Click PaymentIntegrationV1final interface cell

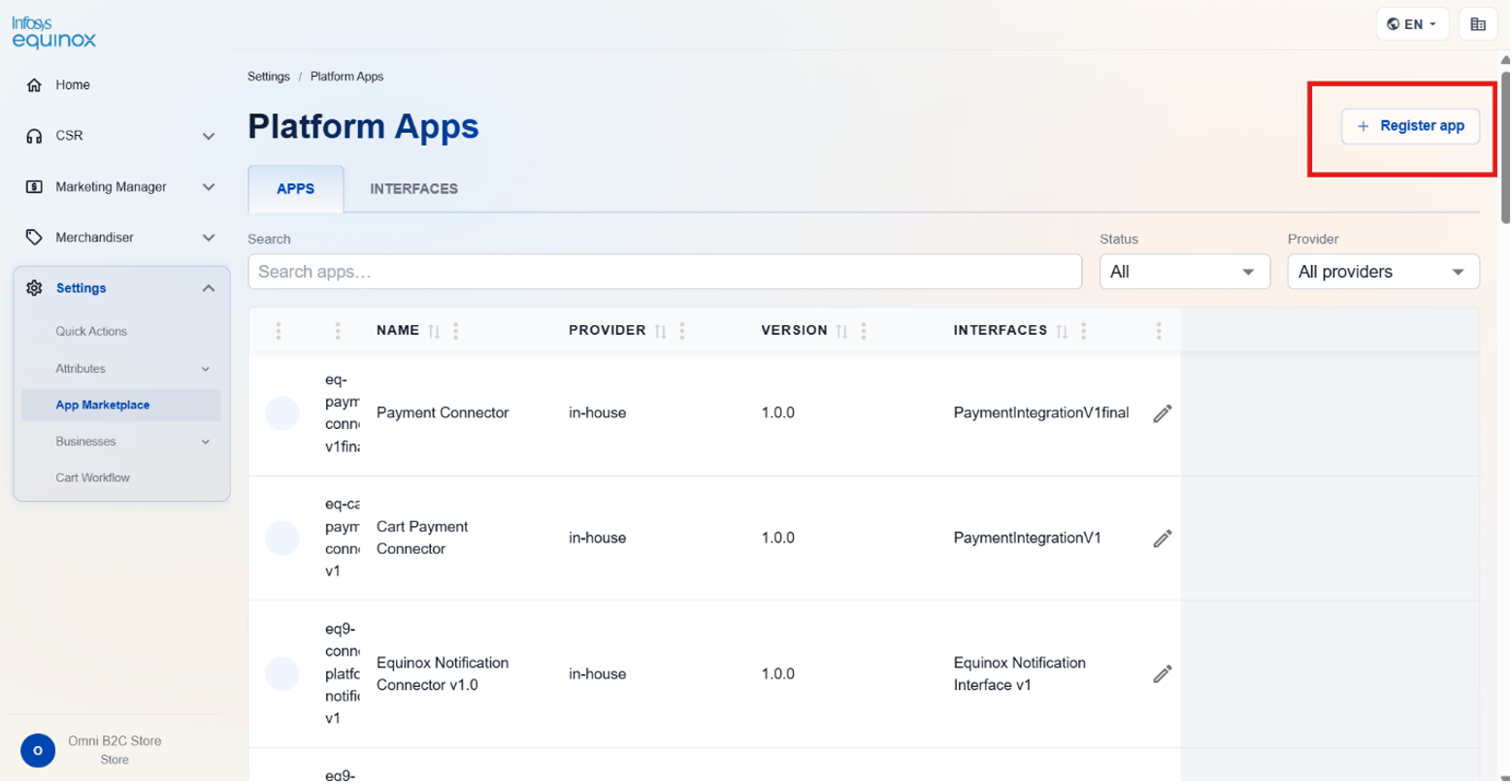(x=1041, y=413)
